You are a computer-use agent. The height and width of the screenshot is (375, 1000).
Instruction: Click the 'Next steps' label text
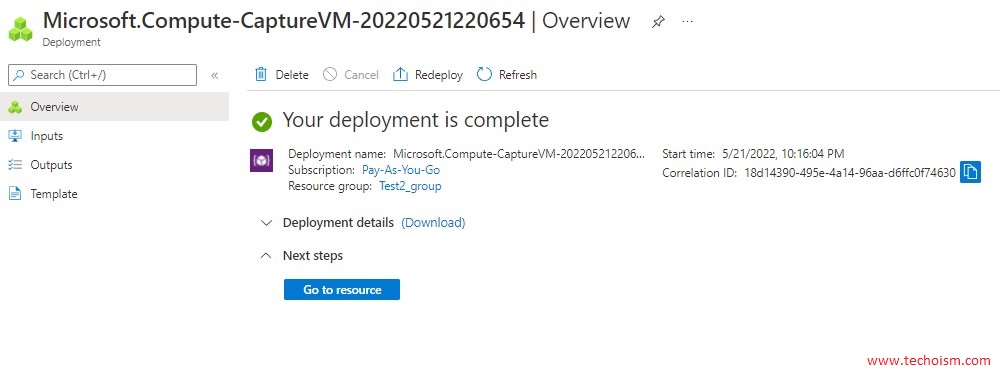click(312, 256)
